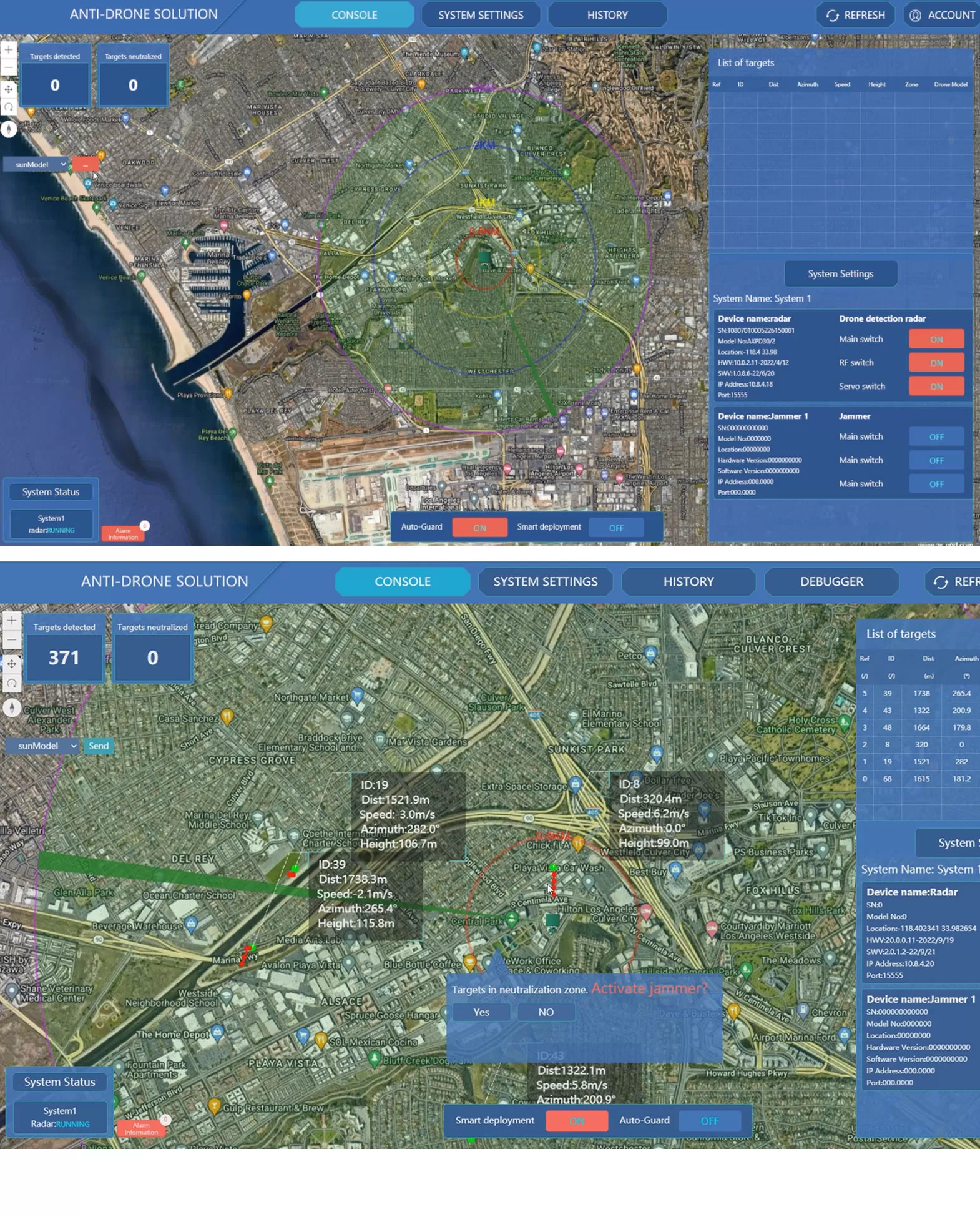Toggle Auto-Guard OFF in the lower console

point(710,1121)
